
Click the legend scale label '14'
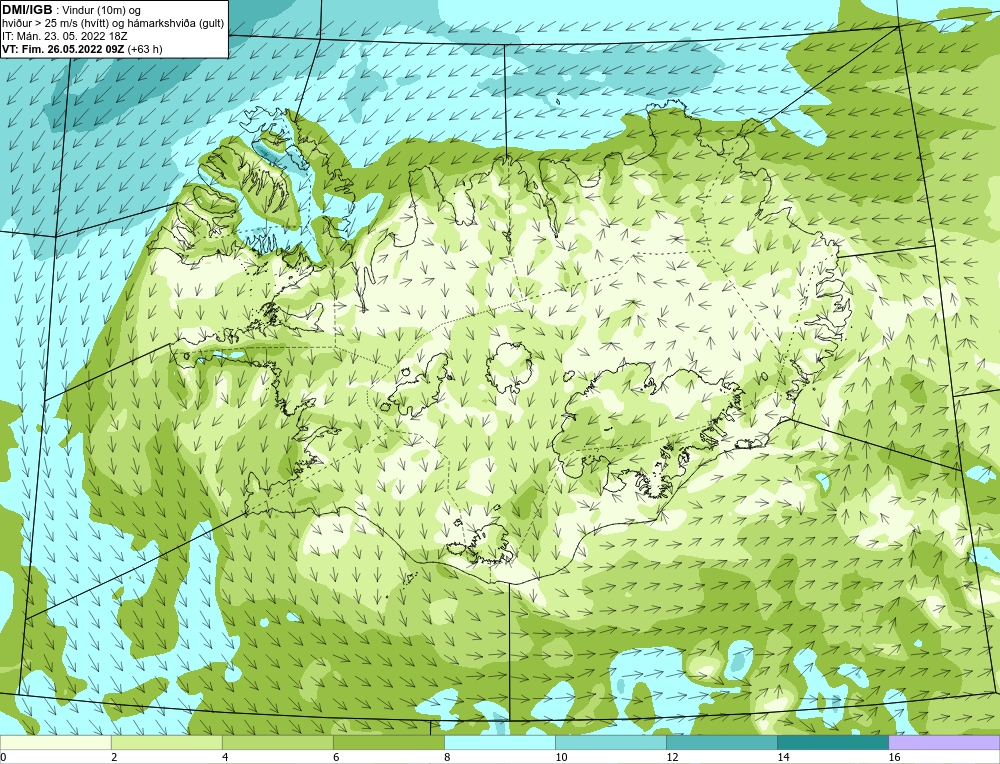783,757
